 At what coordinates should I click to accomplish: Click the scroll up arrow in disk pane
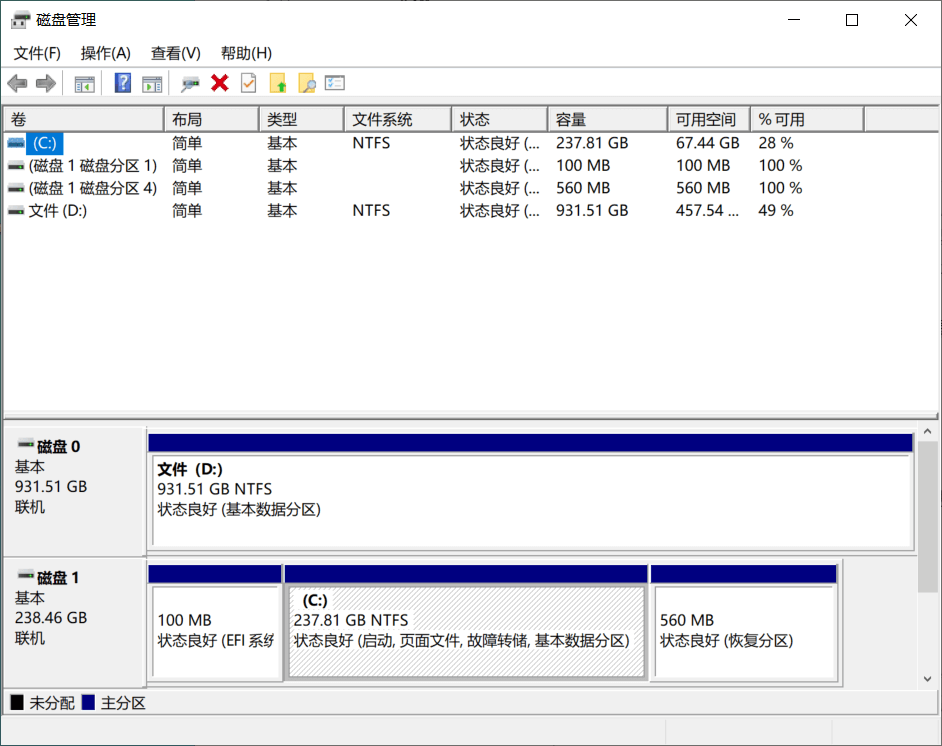[928, 432]
